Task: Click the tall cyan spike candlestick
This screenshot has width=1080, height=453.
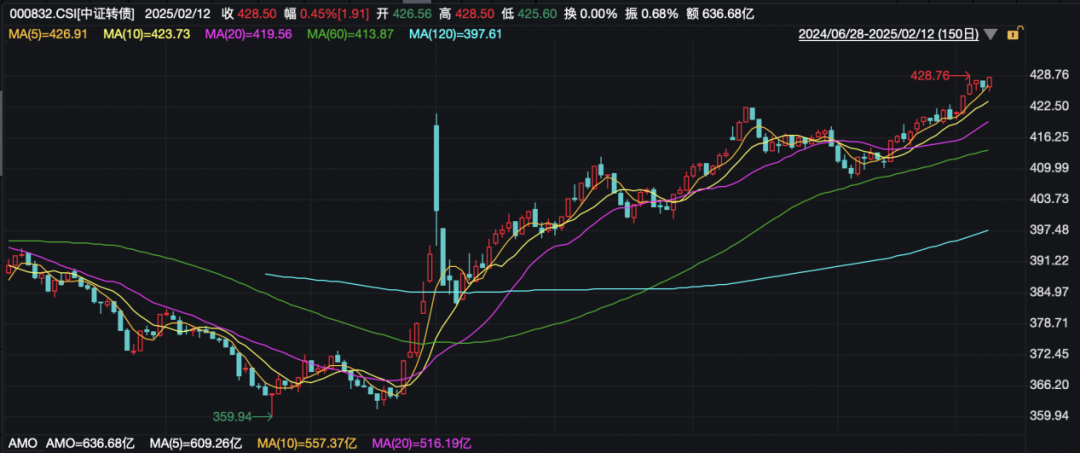Action: pos(436,165)
